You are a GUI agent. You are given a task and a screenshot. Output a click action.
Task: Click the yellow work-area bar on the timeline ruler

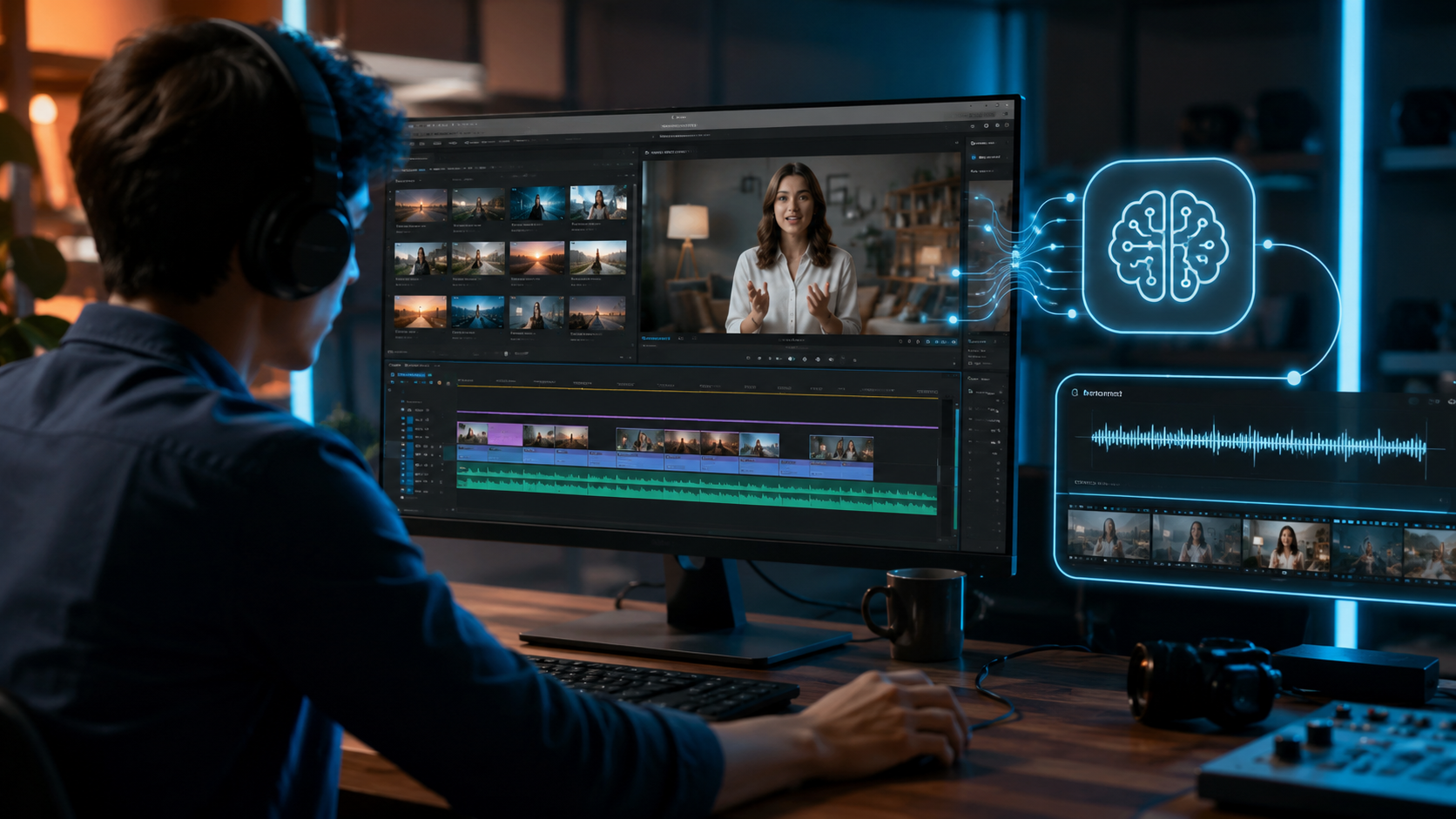pos(697,391)
